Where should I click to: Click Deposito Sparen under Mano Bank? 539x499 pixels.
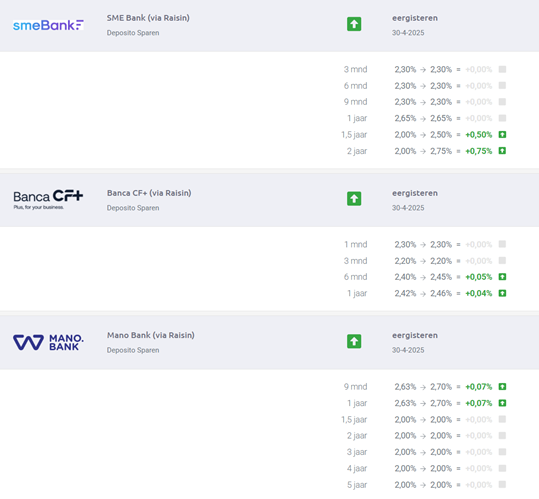coord(133,350)
